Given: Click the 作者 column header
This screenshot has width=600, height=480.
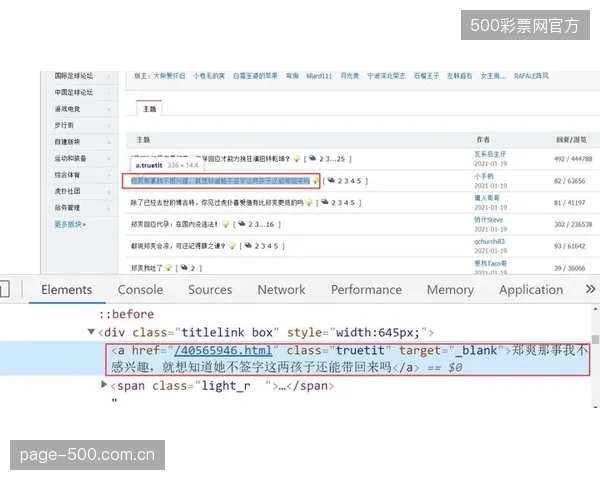Looking at the screenshot, I should click(483, 139).
